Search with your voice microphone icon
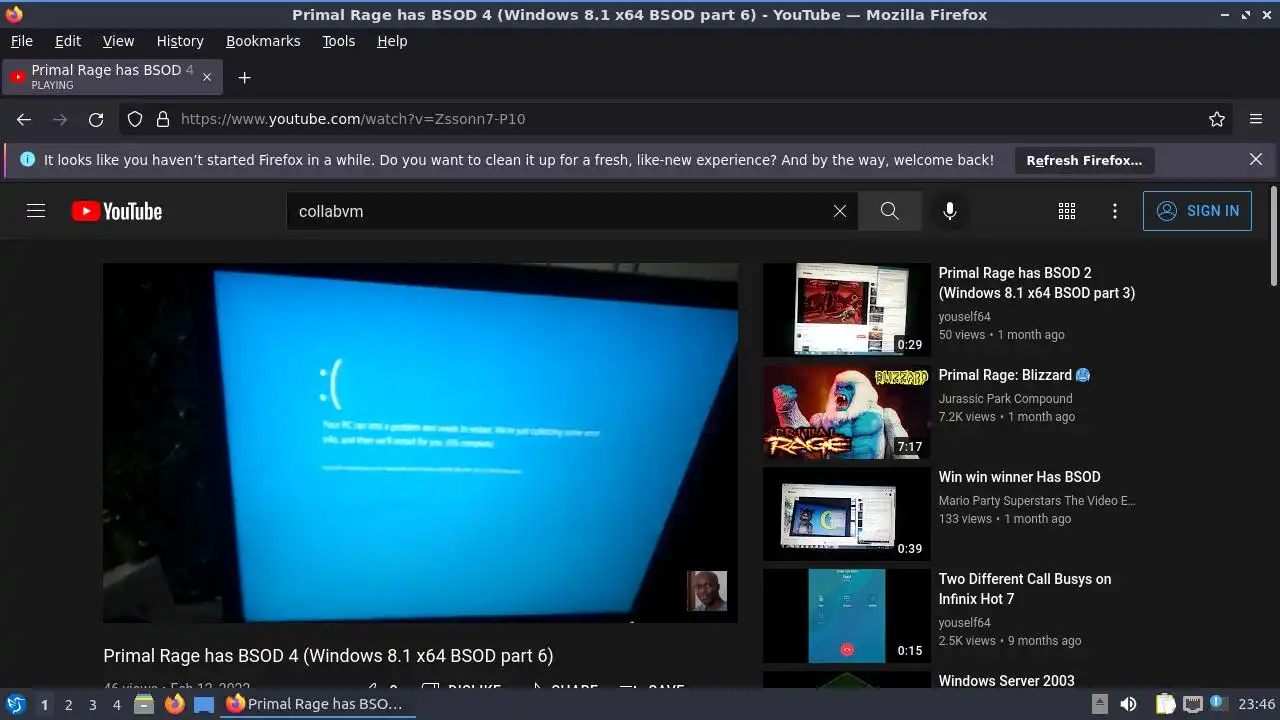Image resolution: width=1280 pixels, height=720 pixels. click(950, 211)
